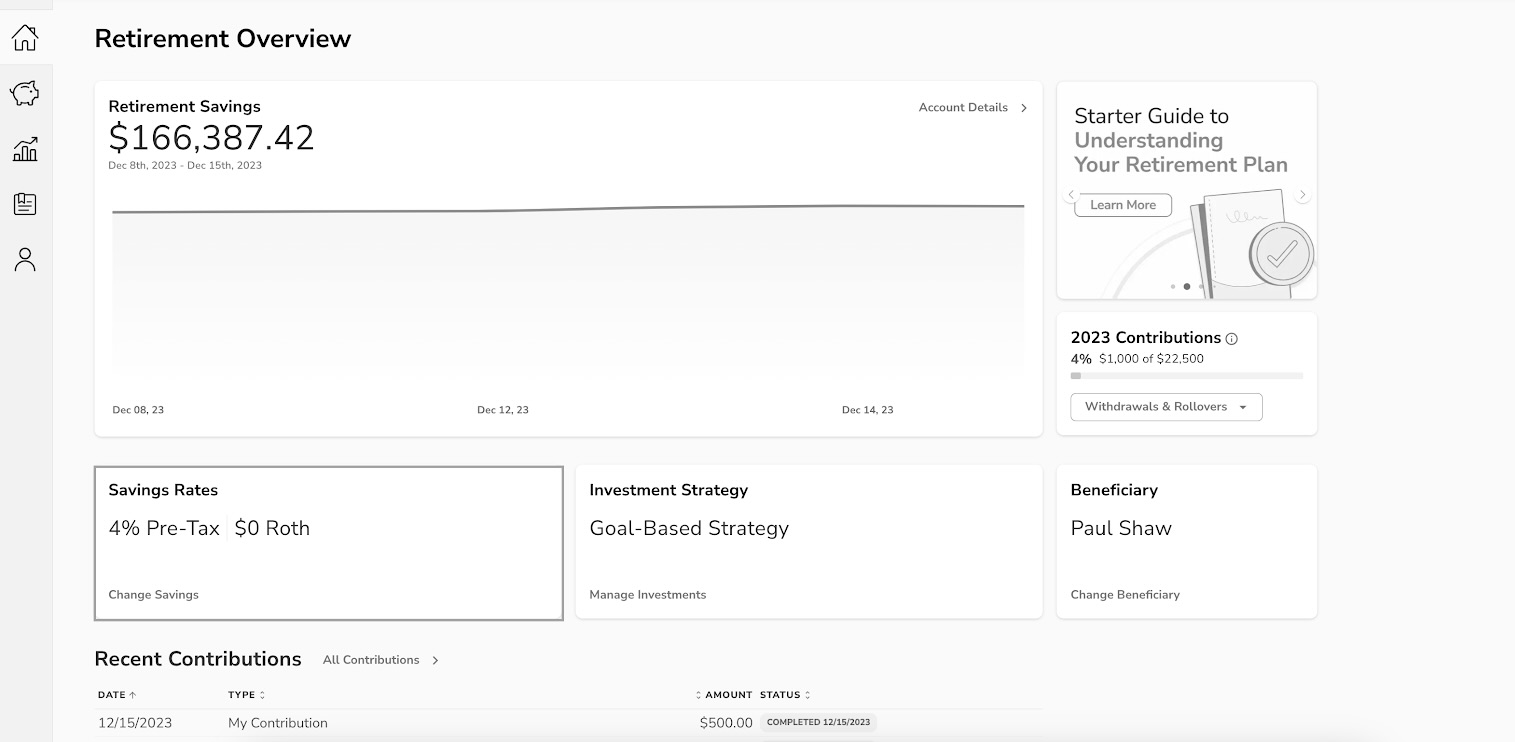The image size is (1515, 742).
Task: Sort contributions by Status column
Action: pyautogui.click(x=785, y=695)
